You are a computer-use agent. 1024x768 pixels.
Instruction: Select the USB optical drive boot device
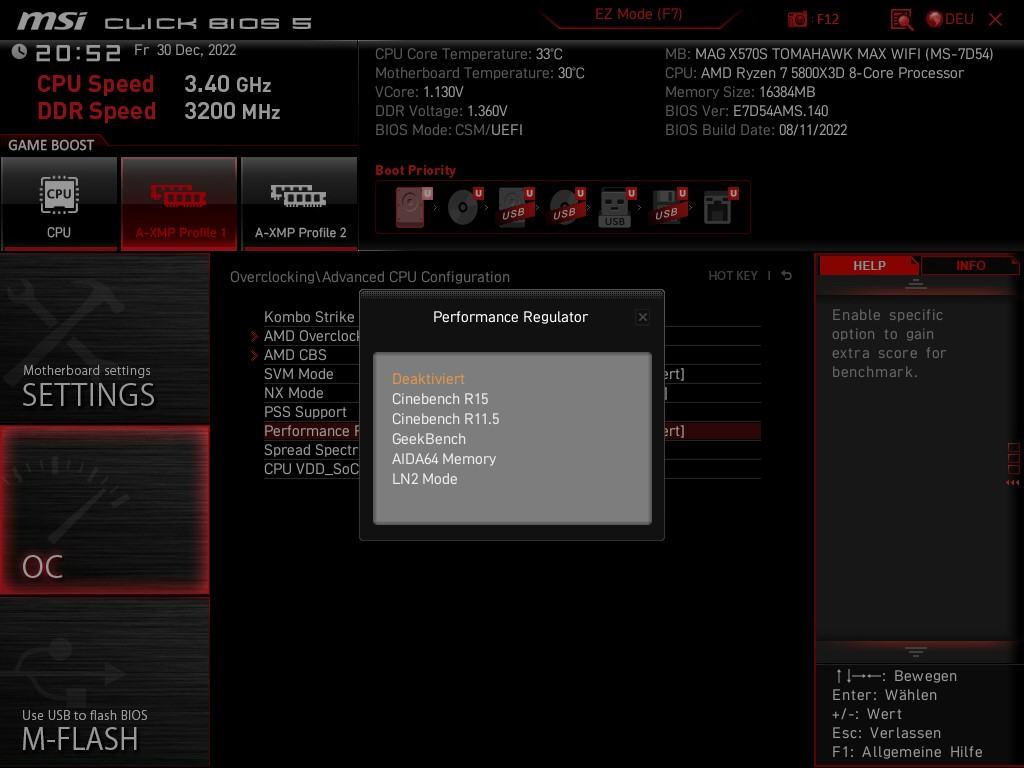click(566, 207)
